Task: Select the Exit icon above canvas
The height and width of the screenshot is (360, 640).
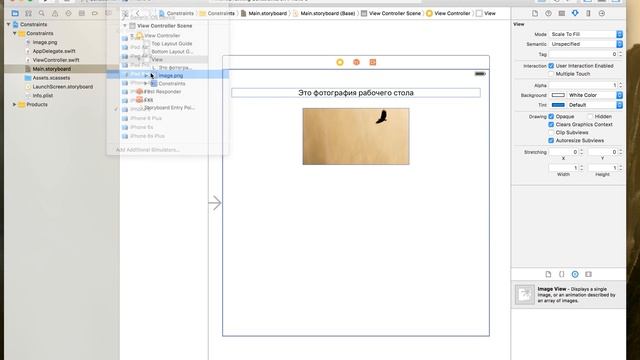Action: 373,62
